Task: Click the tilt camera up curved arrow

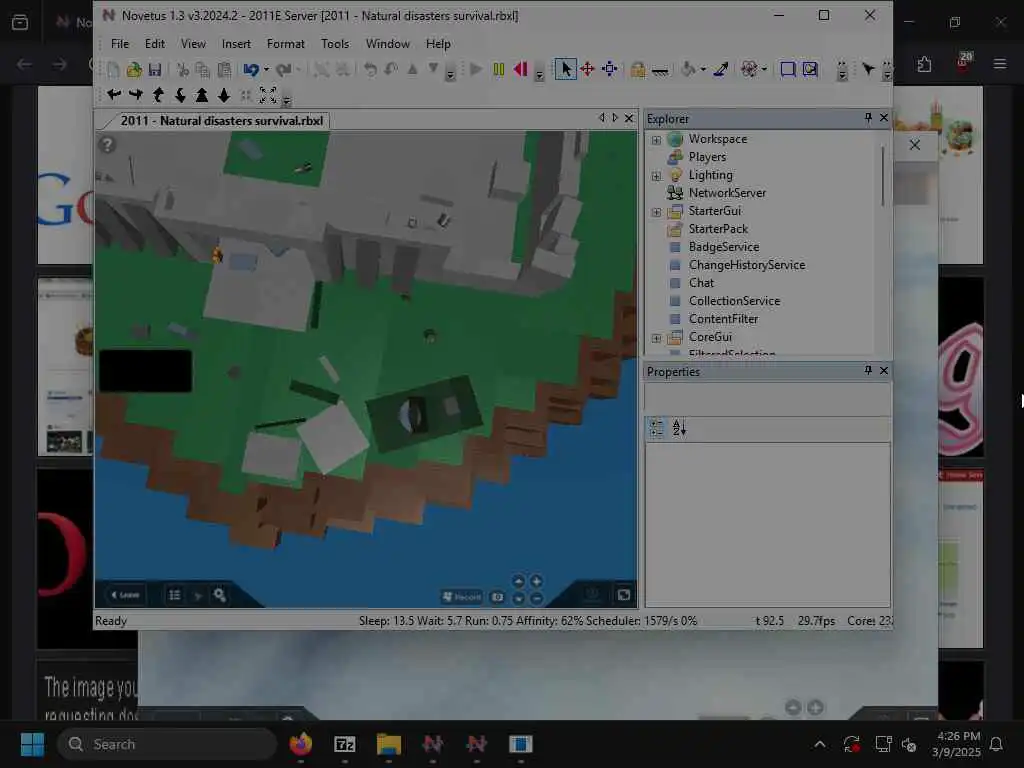Action: click(158, 95)
